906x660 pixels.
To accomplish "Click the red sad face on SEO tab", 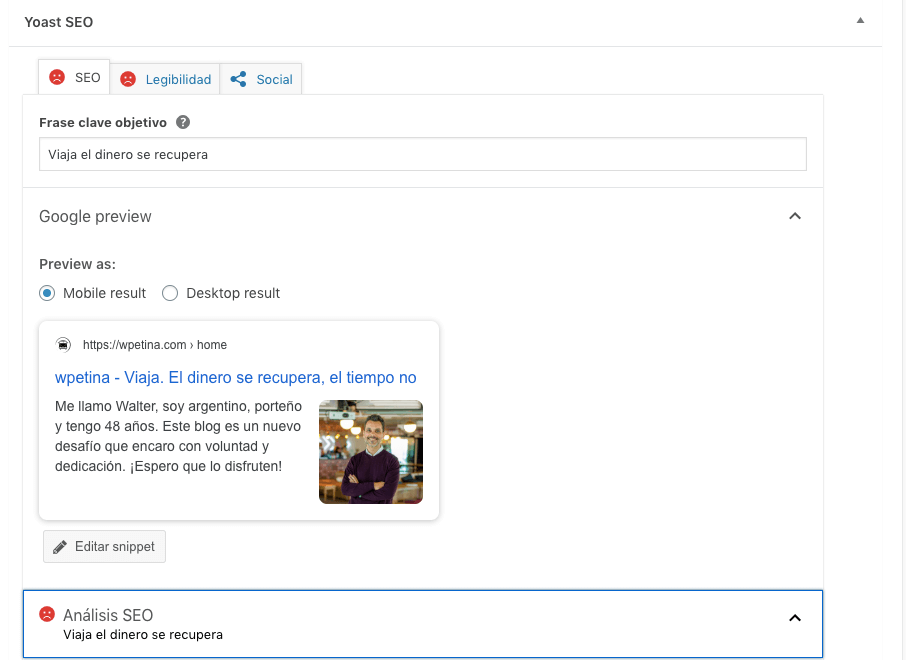I will pyautogui.click(x=57, y=77).
